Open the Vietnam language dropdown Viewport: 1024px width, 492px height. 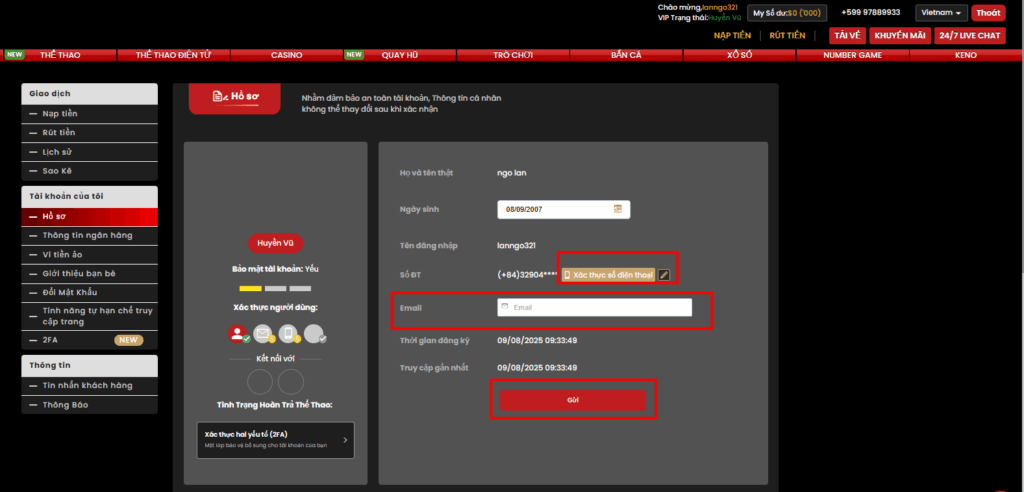tap(941, 13)
